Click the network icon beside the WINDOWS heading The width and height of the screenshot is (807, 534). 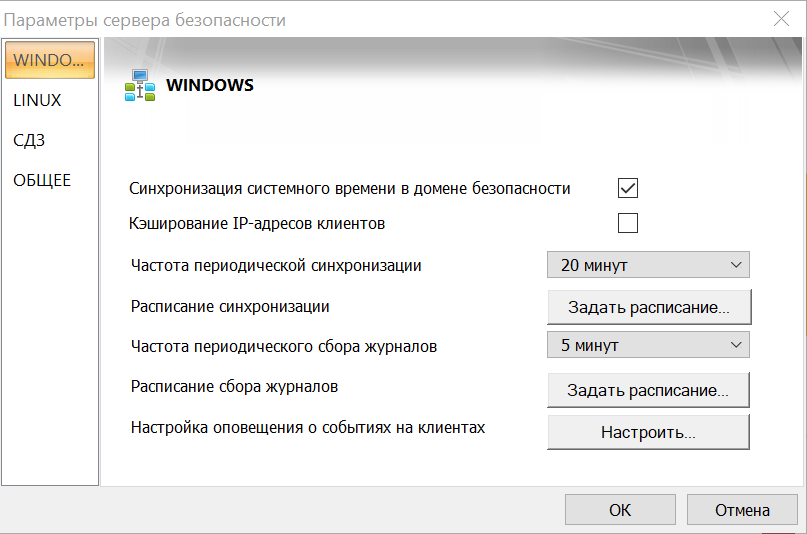pos(139,86)
